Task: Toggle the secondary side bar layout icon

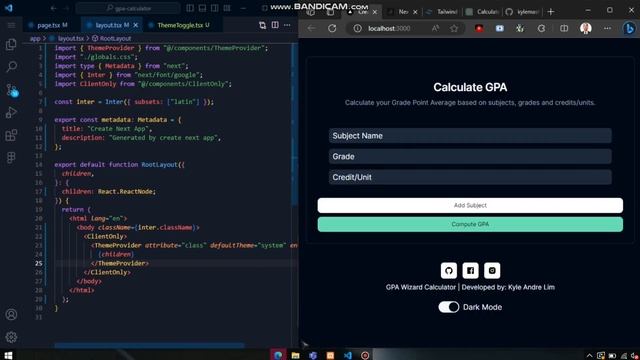Action: point(215,8)
